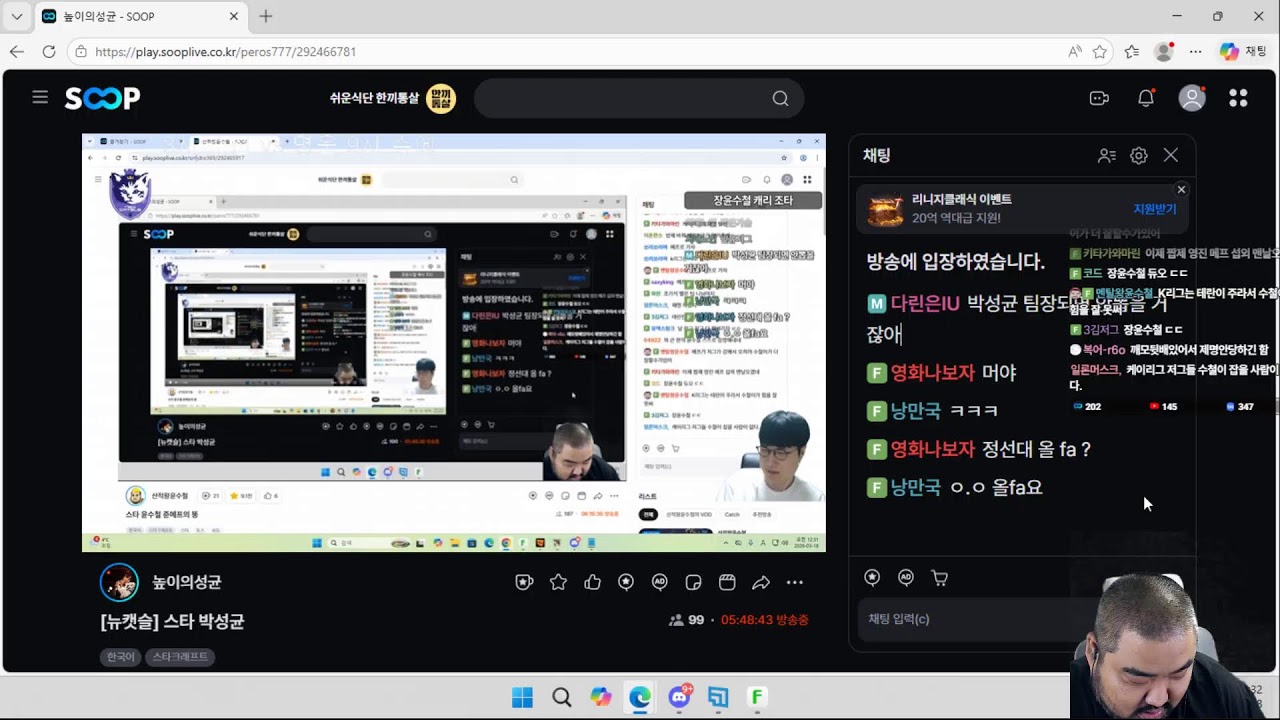Go back in the browser
Image resolution: width=1280 pixels, height=720 pixels.
[x=17, y=51]
